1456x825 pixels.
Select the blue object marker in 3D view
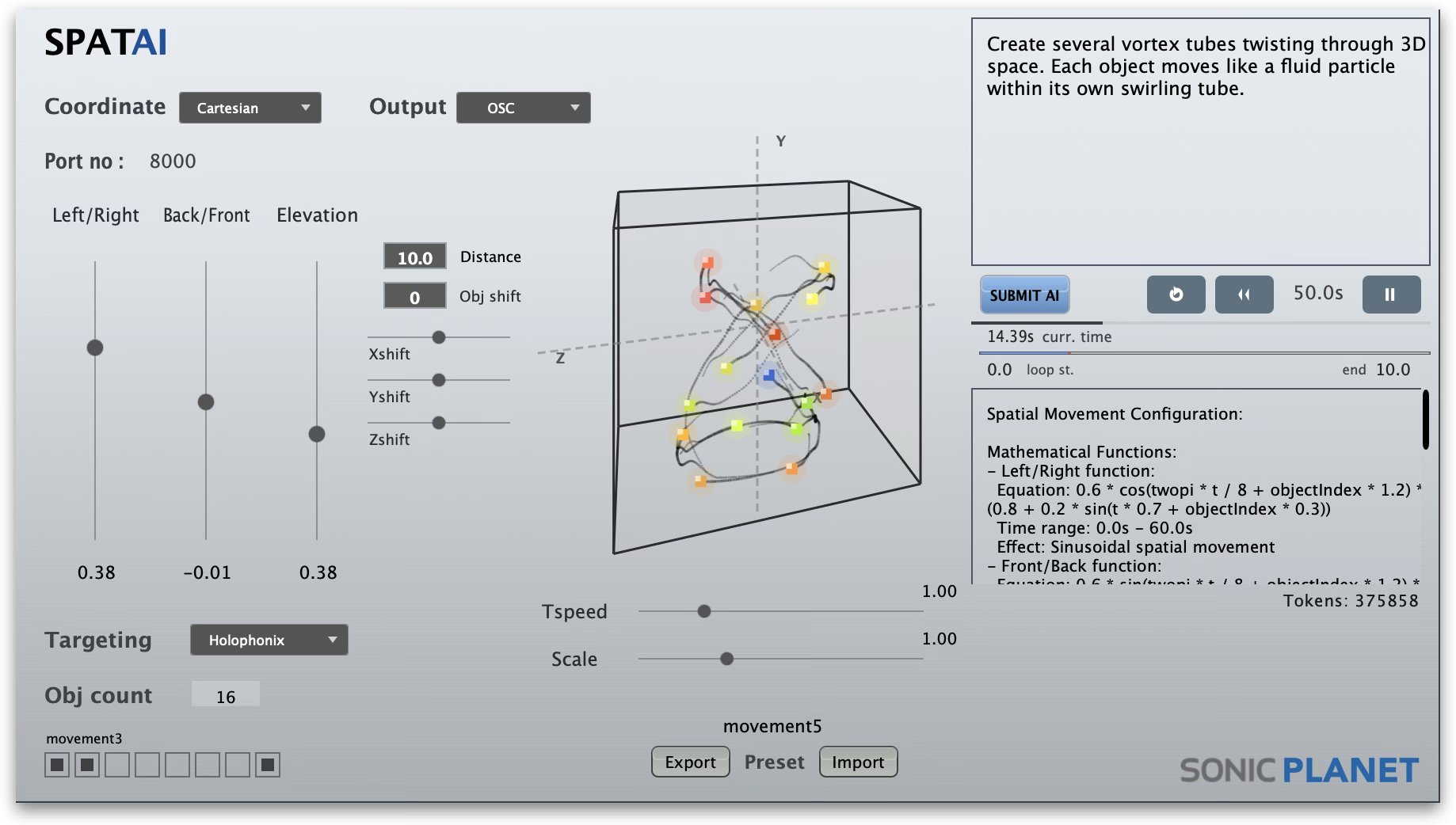[768, 376]
